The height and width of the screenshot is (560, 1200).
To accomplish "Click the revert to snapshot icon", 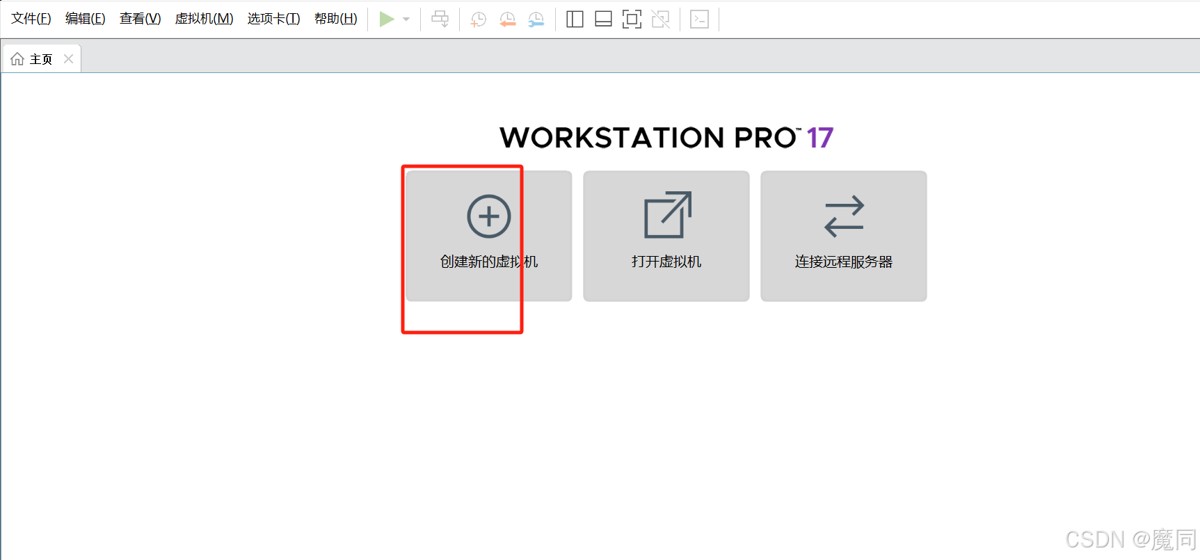I will [x=508, y=19].
